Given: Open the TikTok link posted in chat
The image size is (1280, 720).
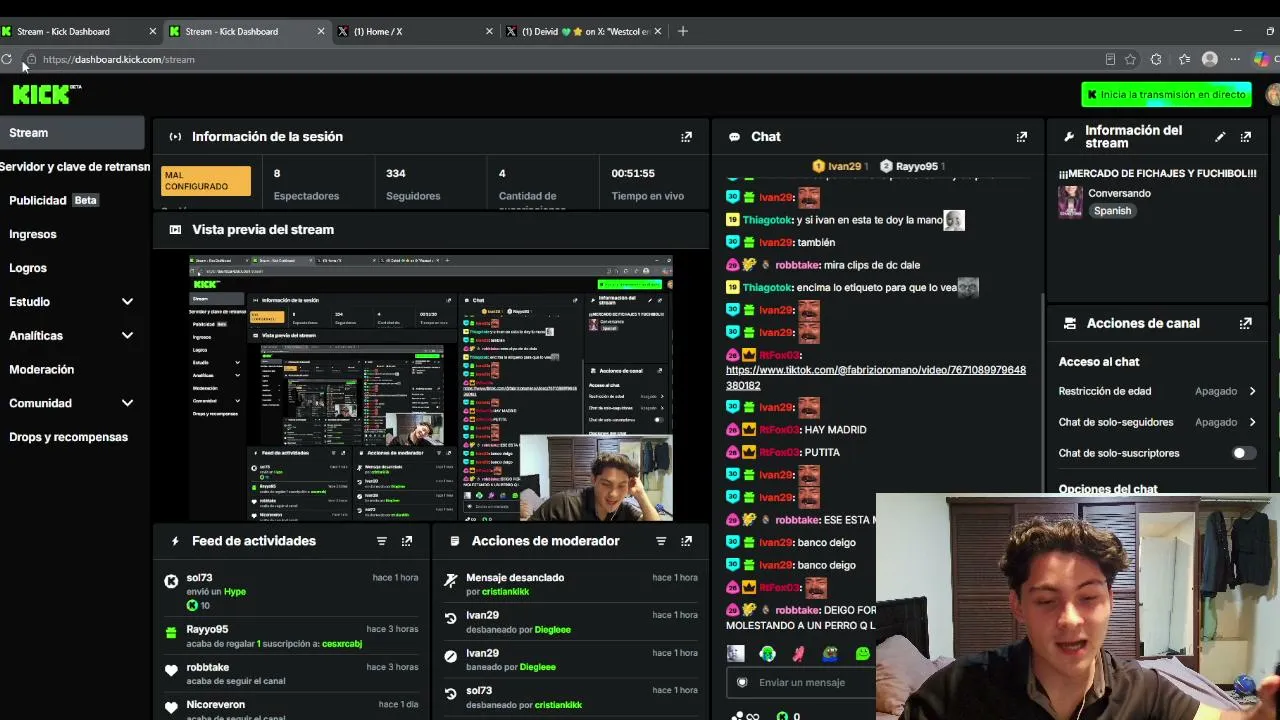Looking at the screenshot, I should 876,378.
